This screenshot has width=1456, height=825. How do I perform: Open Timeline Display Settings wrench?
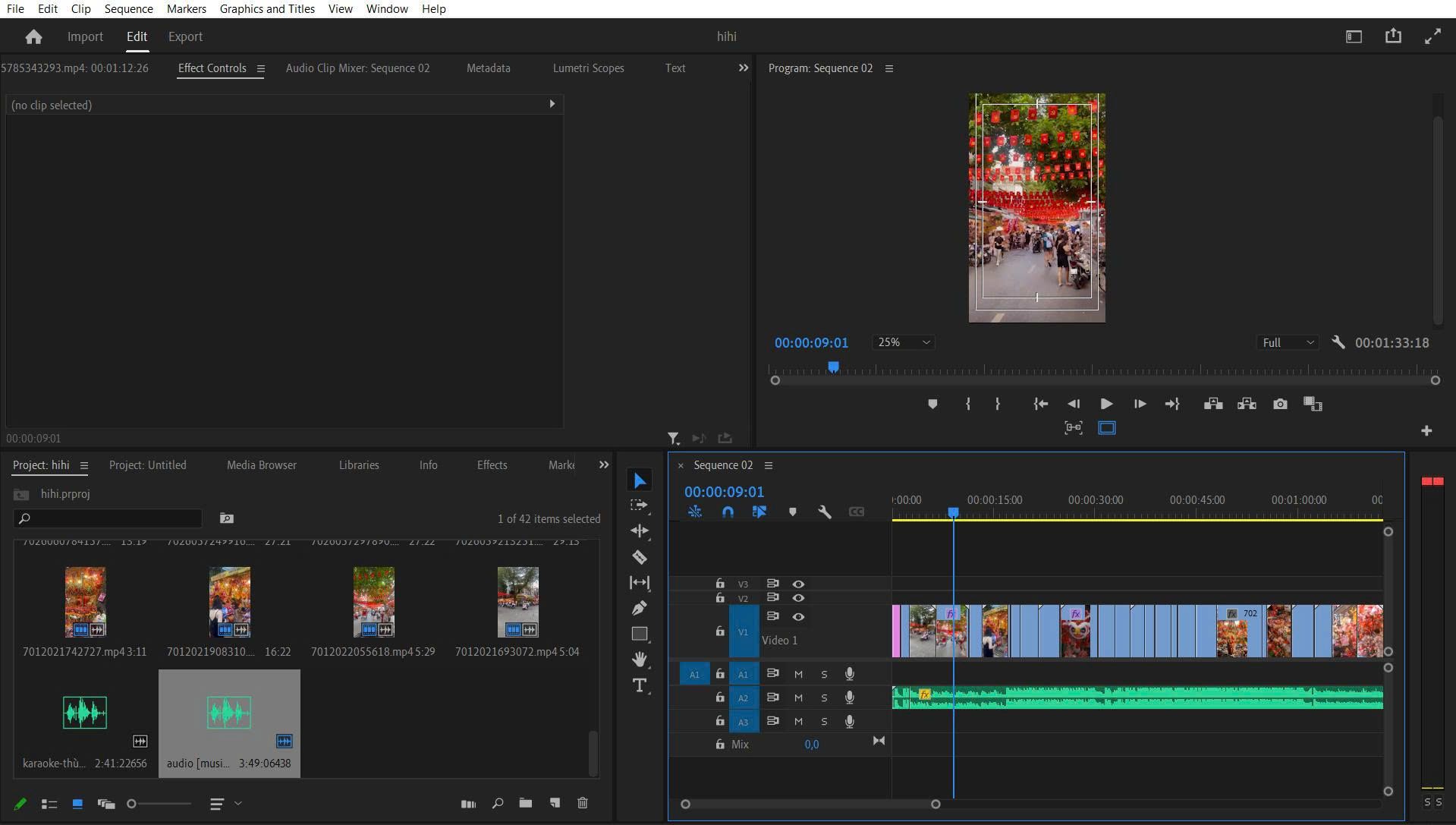coord(825,512)
